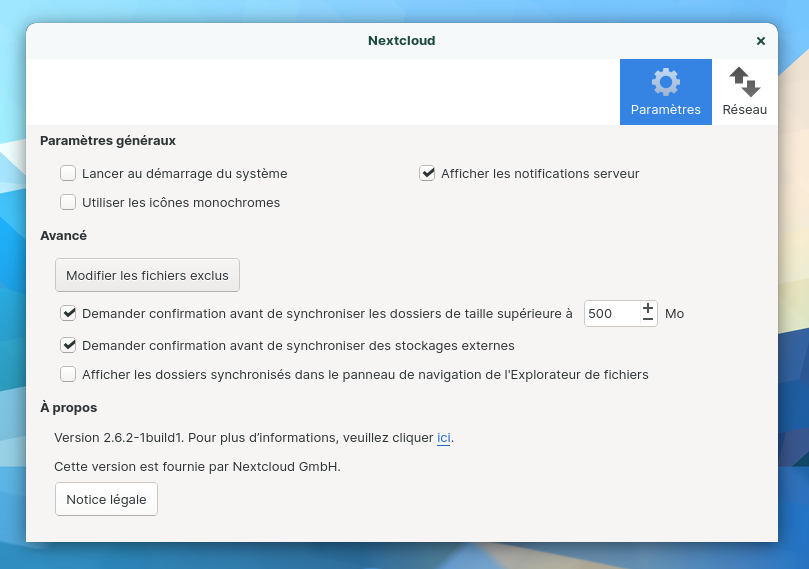Click the Réseau up-down arrows icon

click(x=744, y=82)
